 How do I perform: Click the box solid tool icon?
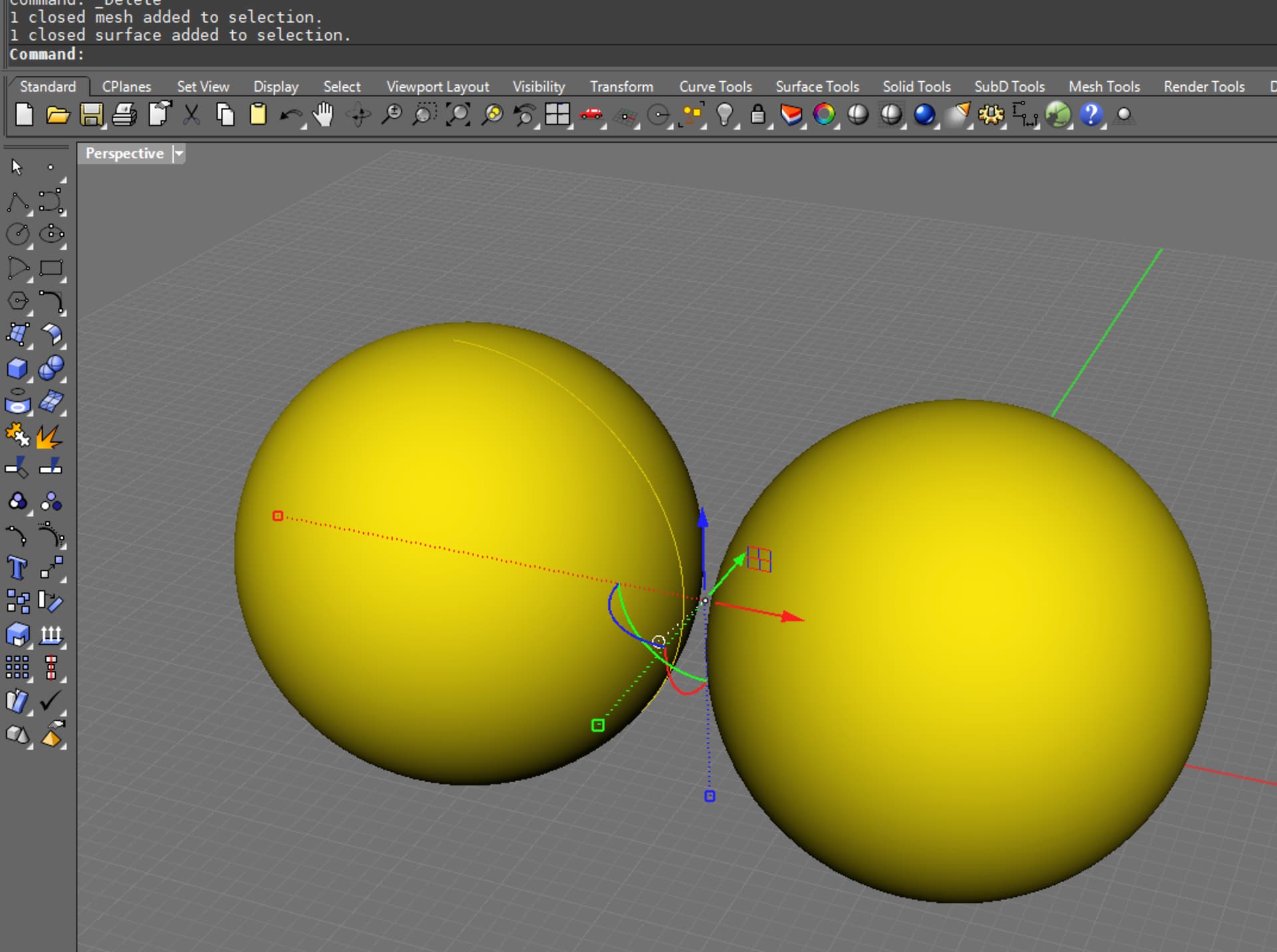click(x=17, y=368)
